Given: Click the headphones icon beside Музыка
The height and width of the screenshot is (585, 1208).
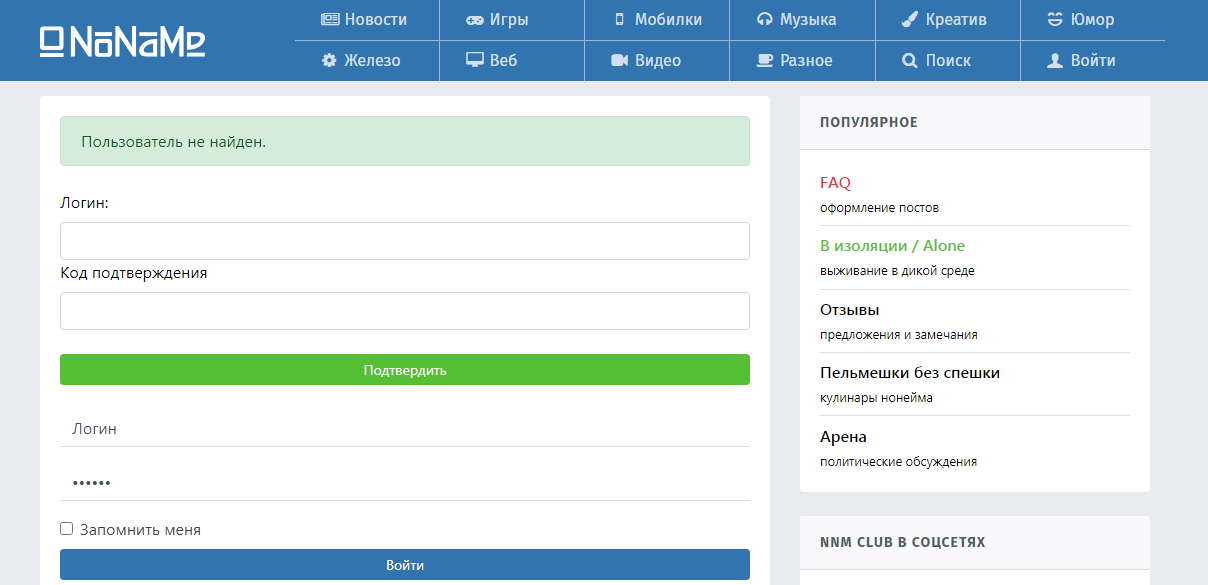Looking at the screenshot, I should coord(765,19).
